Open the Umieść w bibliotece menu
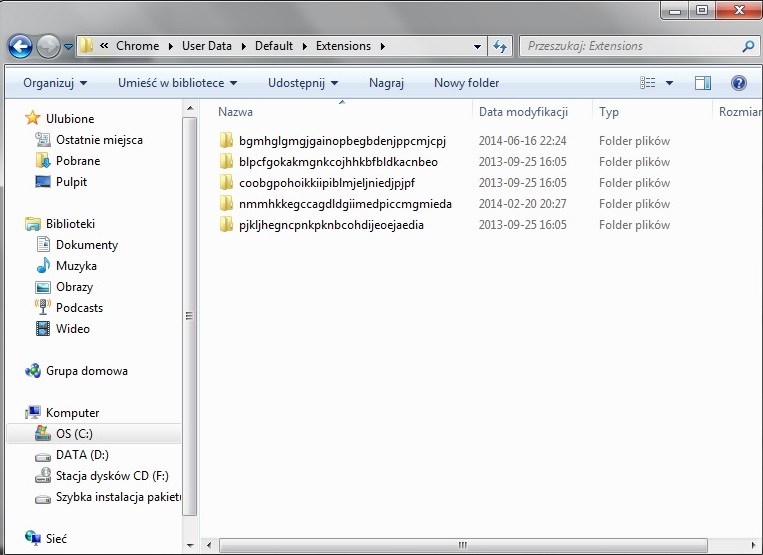Screen dimensions: 763x555 tap(178, 83)
